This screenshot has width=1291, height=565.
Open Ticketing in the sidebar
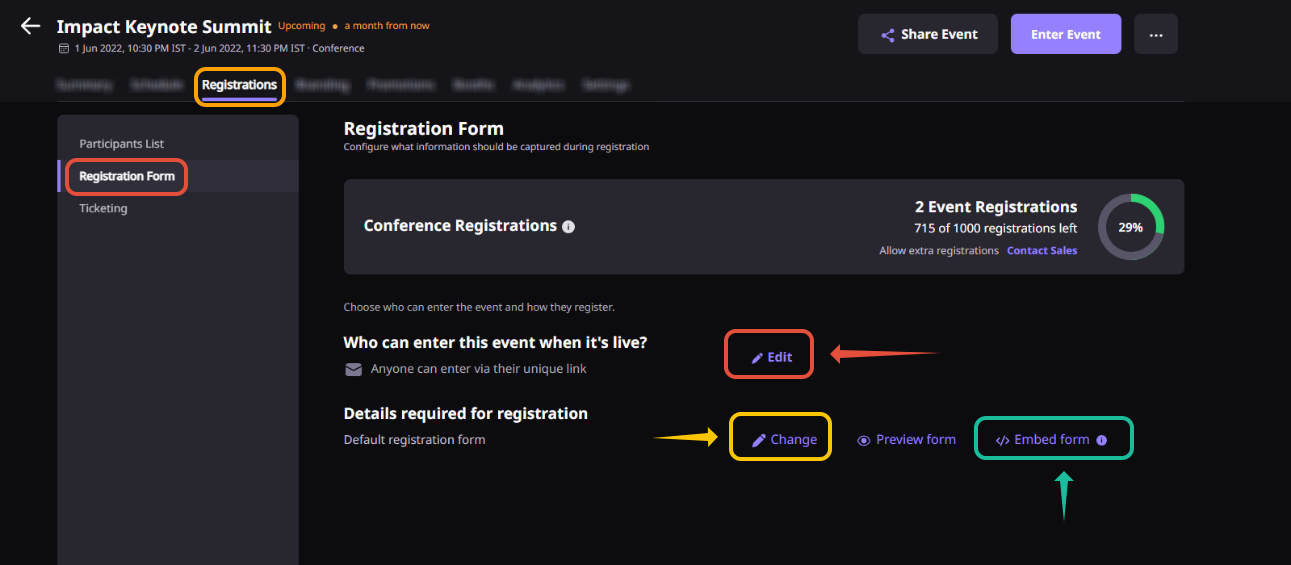tap(103, 208)
